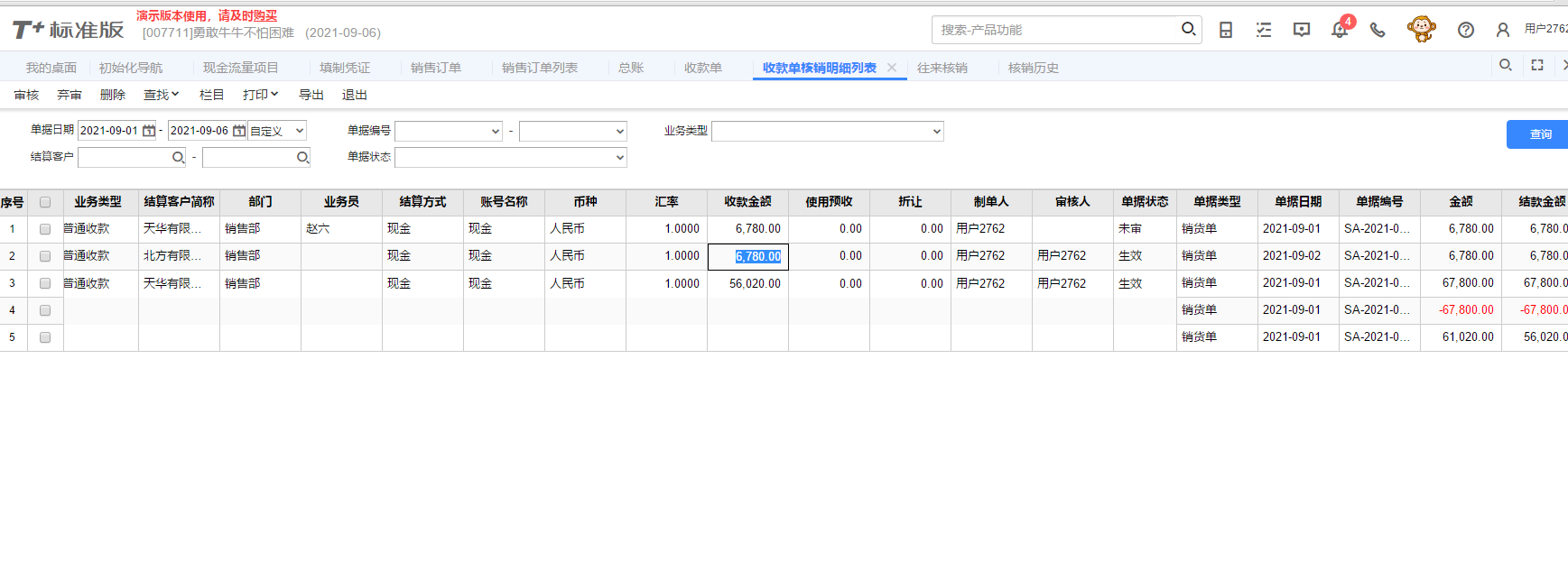Click the 收款金额 column header
The height and width of the screenshot is (580, 1568).
[748, 202]
